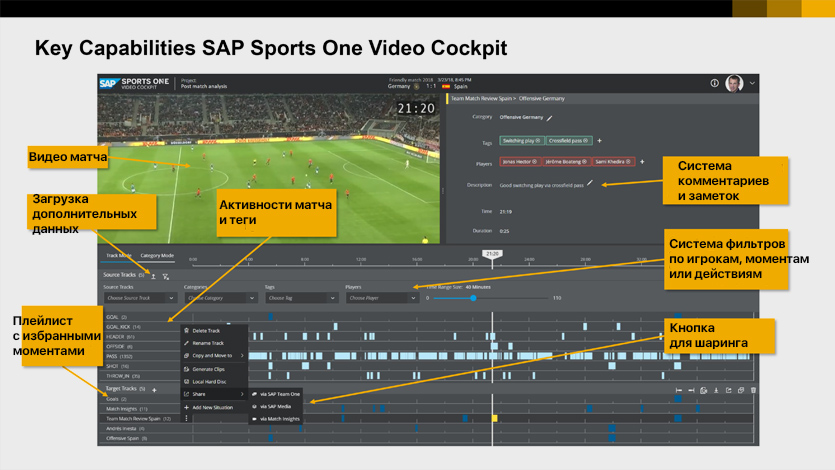Click the trash icon in Target Tracks toolbar
835x470 pixels.
754,390
